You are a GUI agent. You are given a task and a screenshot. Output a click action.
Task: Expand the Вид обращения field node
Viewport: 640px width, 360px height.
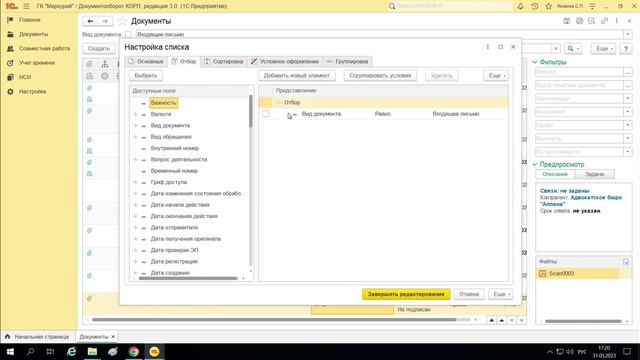pos(136,137)
